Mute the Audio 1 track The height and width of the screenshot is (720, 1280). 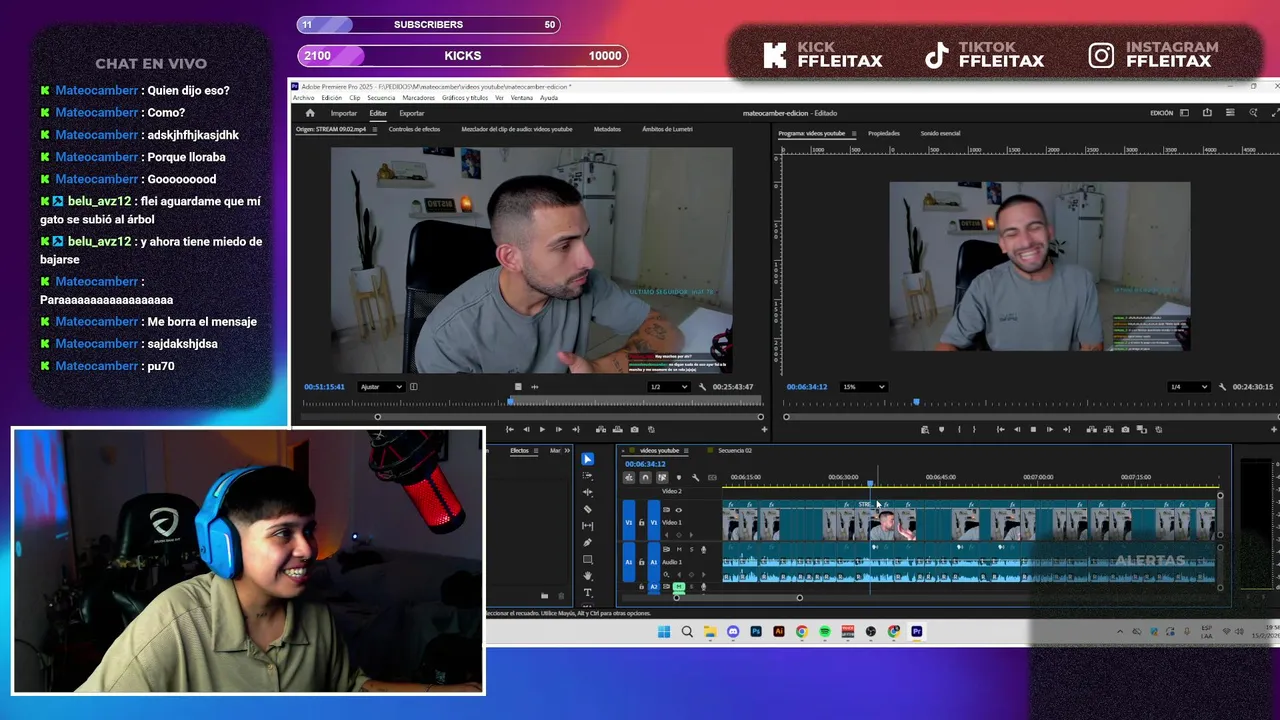click(x=679, y=549)
